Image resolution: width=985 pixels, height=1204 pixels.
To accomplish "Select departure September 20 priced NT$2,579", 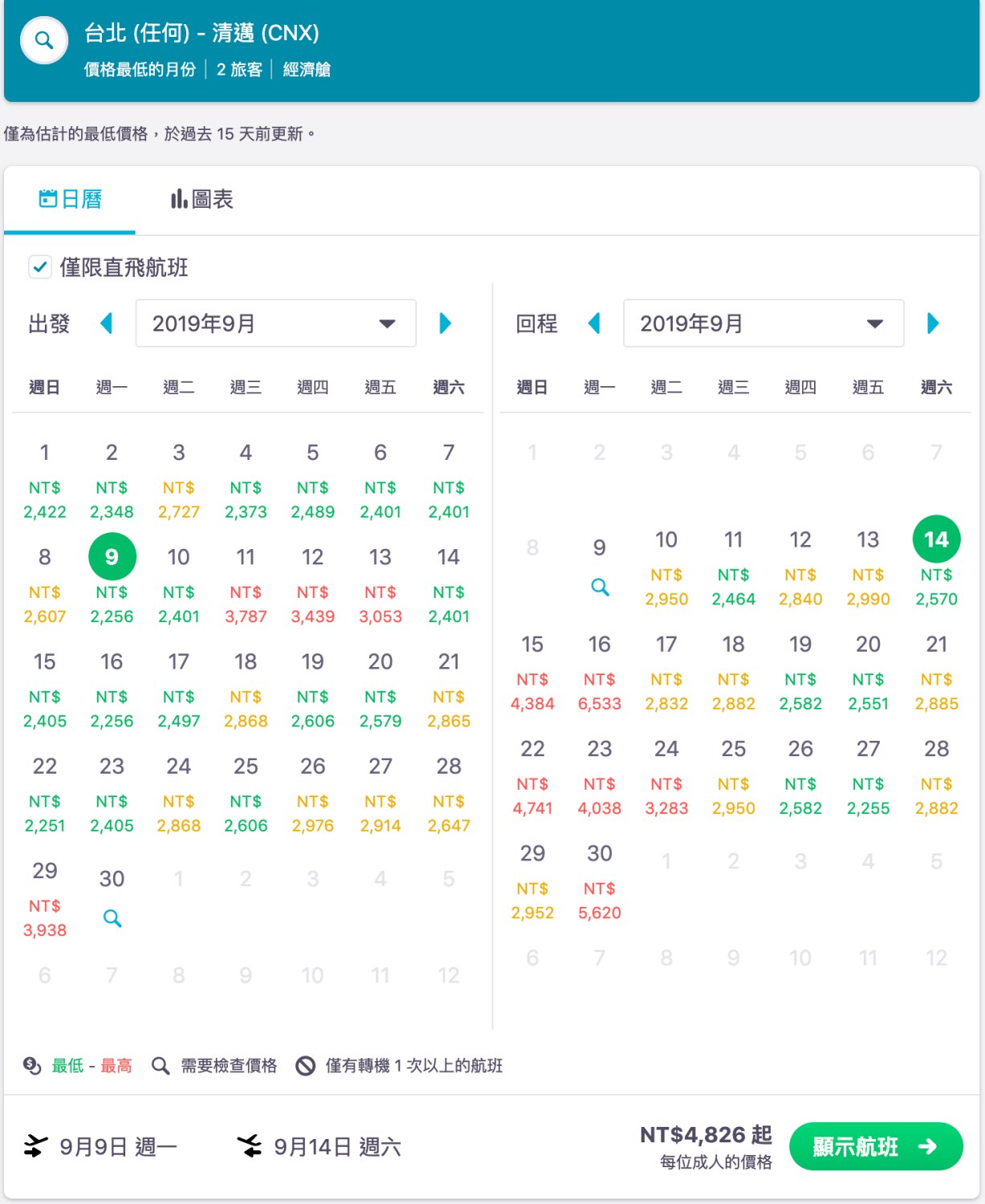I will pos(381,690).
